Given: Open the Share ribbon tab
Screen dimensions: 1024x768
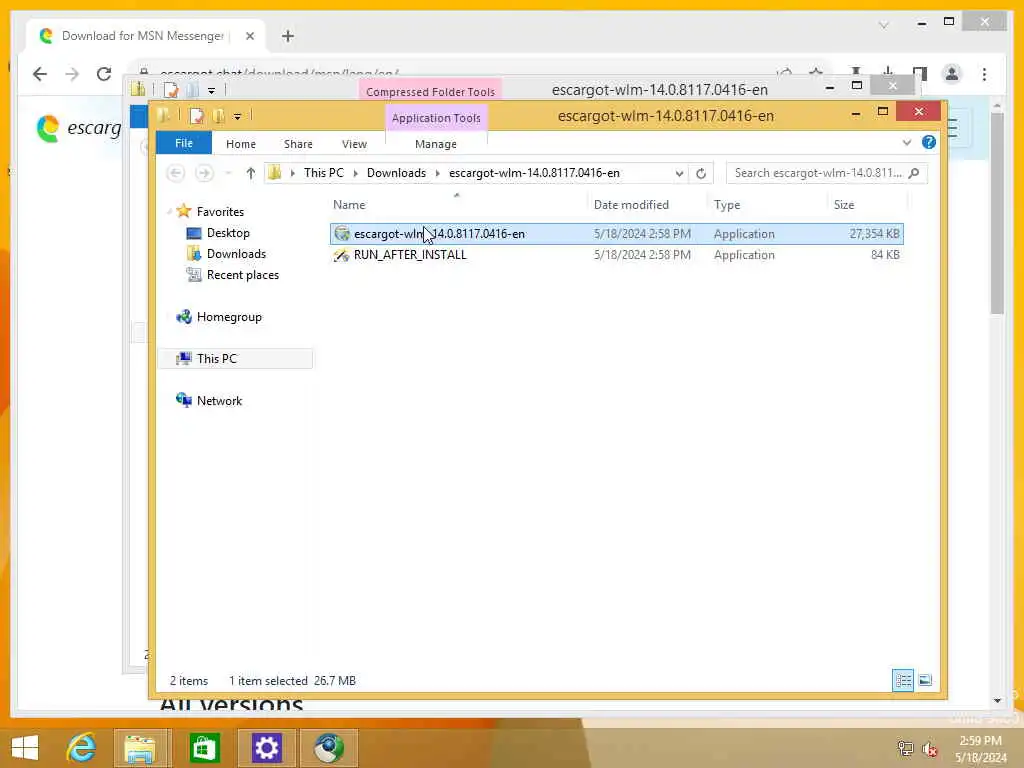Looking at the screenshot, I should click(298, 144).
